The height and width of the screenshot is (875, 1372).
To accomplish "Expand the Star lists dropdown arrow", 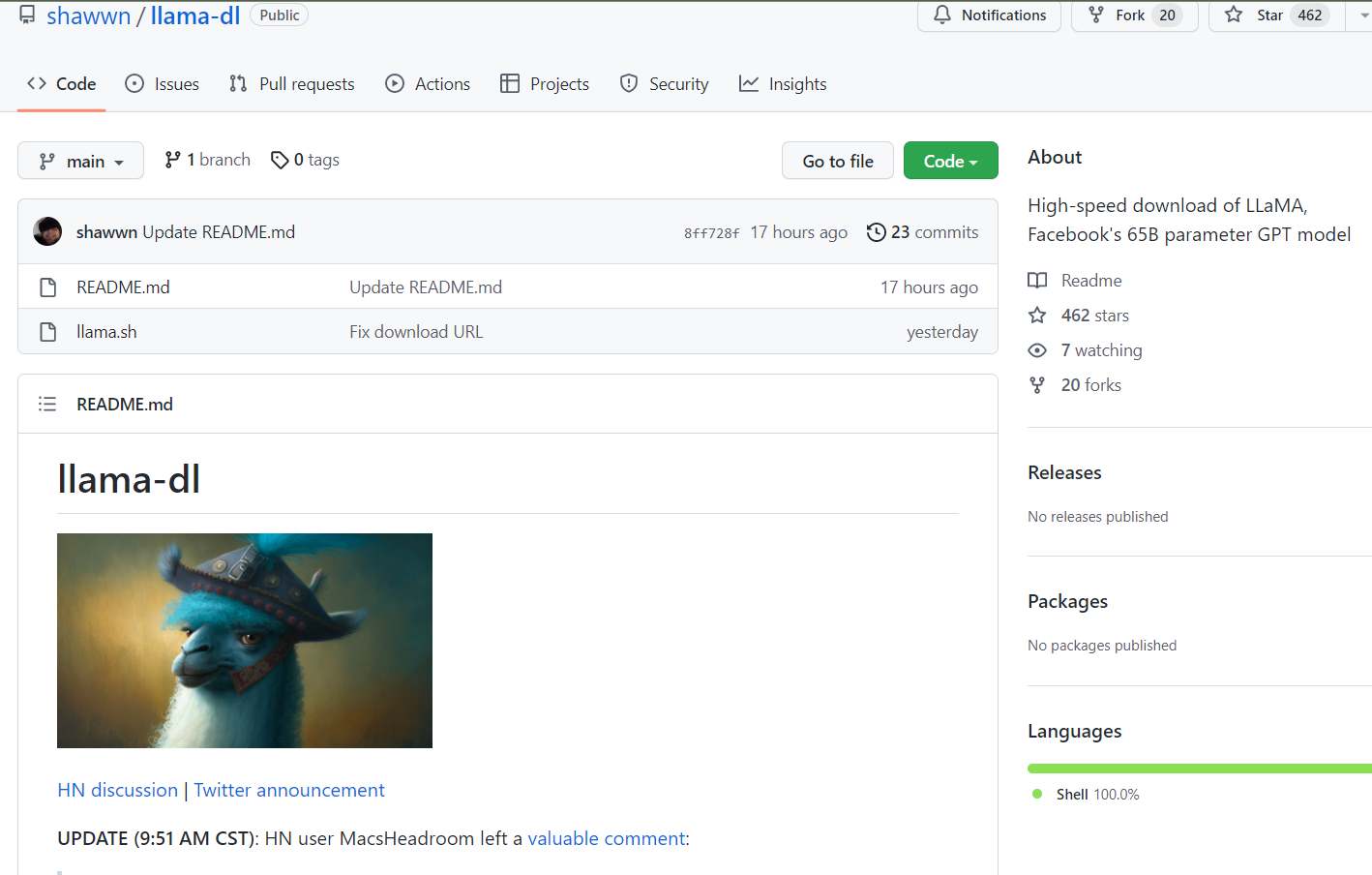I will pos(1362,15).
